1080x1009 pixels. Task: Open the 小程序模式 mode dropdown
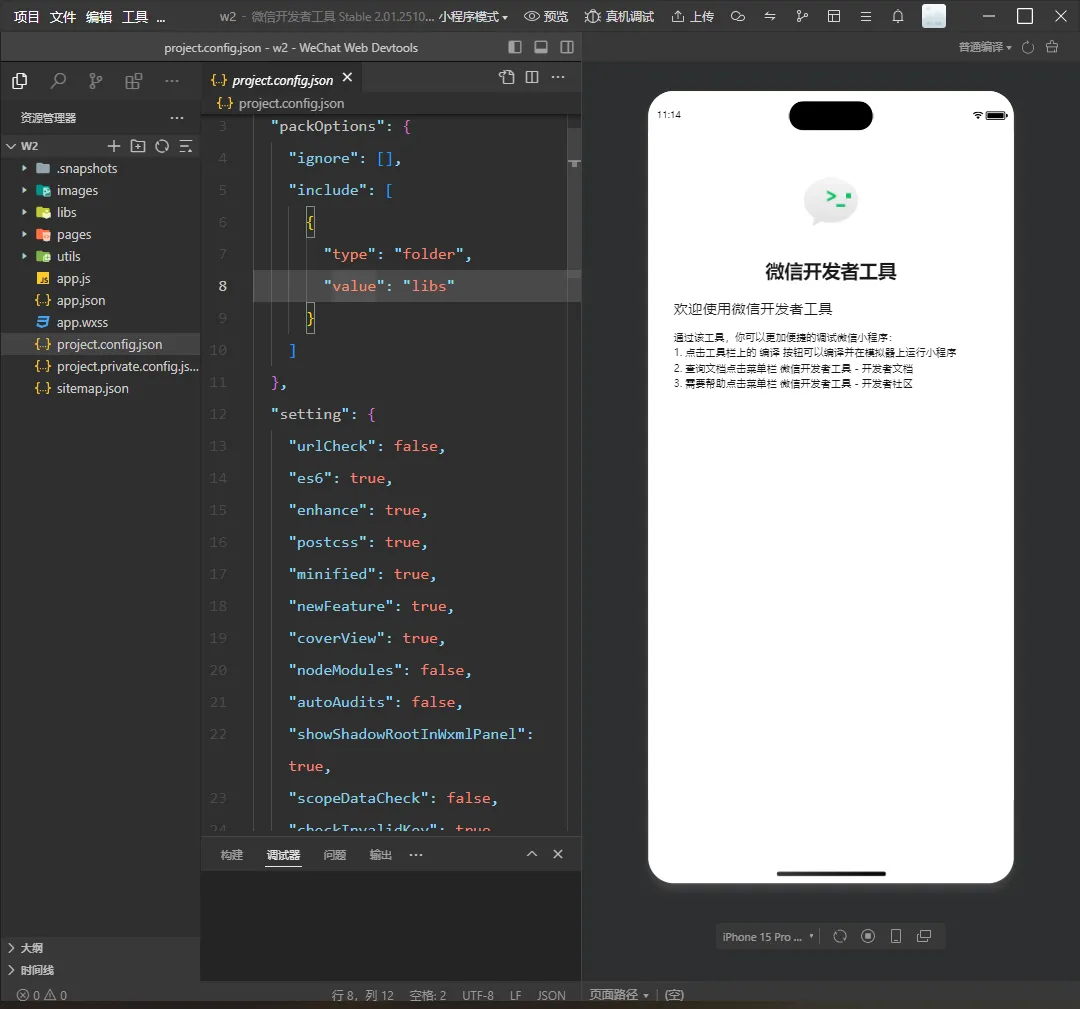473,17
